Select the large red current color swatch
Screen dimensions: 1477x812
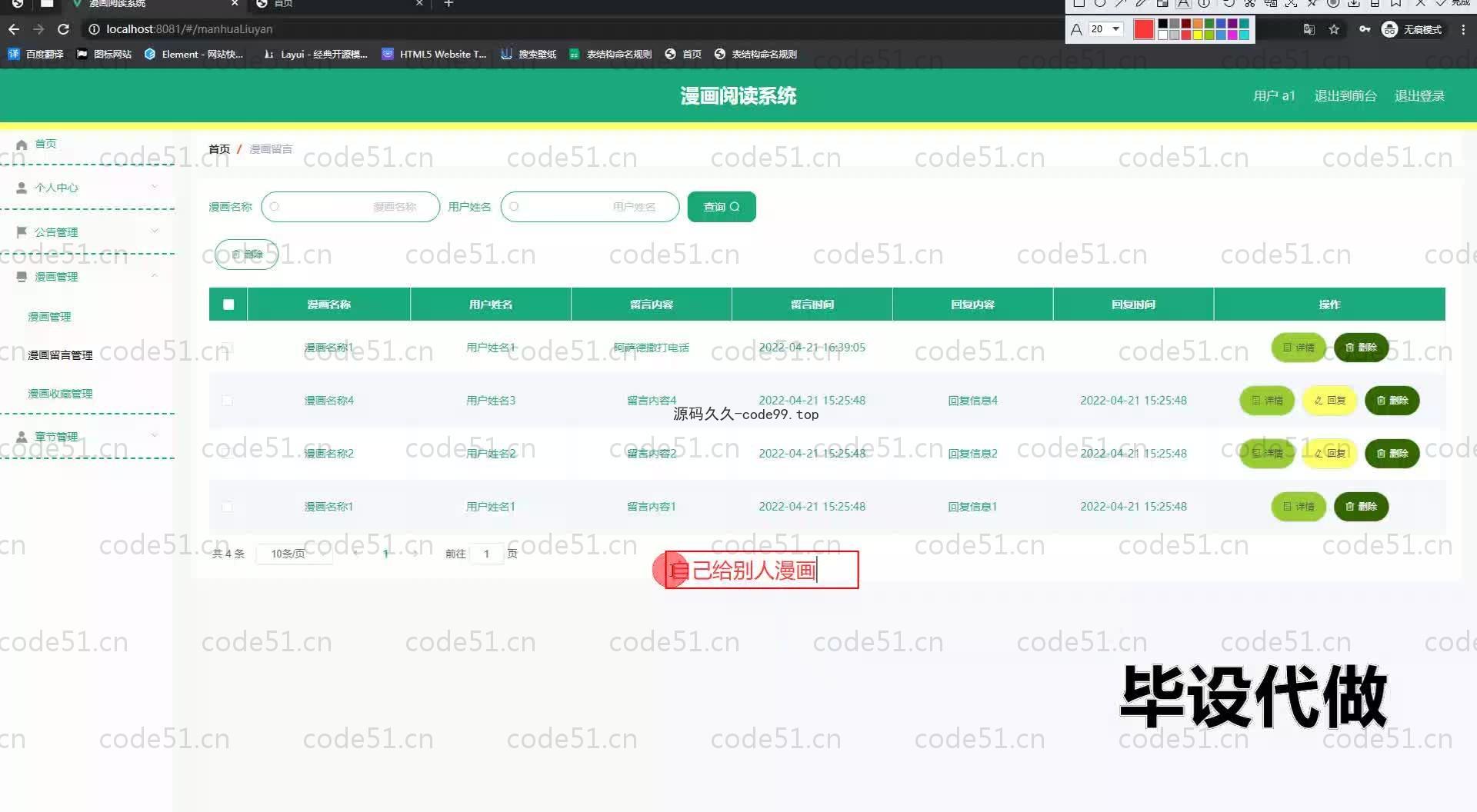(1144, 29)
